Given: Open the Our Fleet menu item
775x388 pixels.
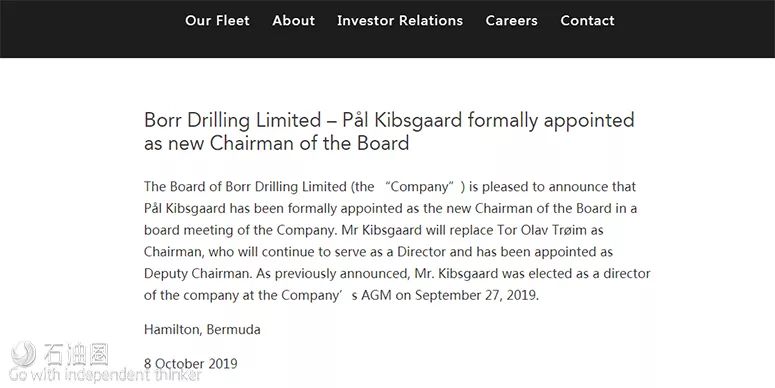Looking at the screenshot, I should tap(217, 21).
